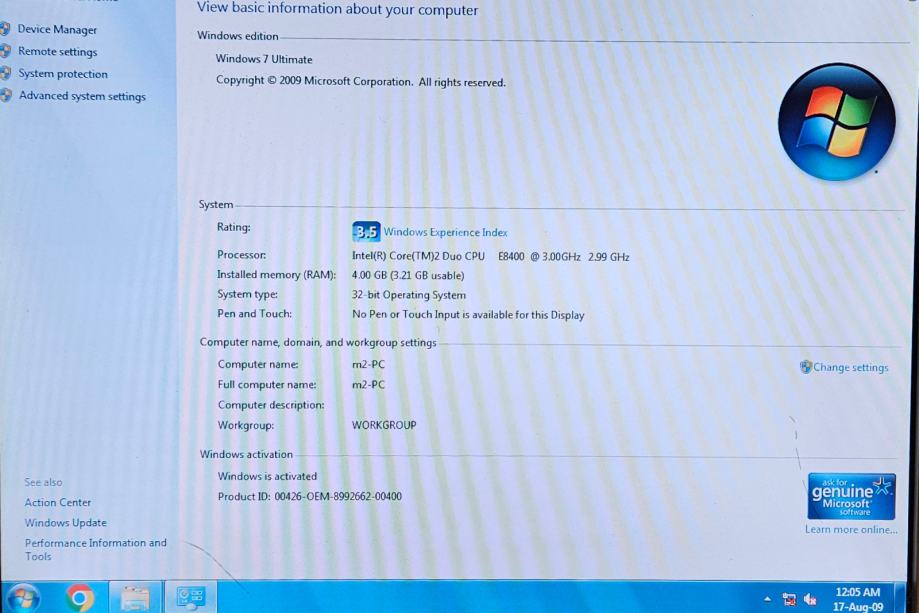The width and height of the screenshot is (919, 613).
Task: Click the Windows 7 Ultimate edition text
Action: point(264,59)
